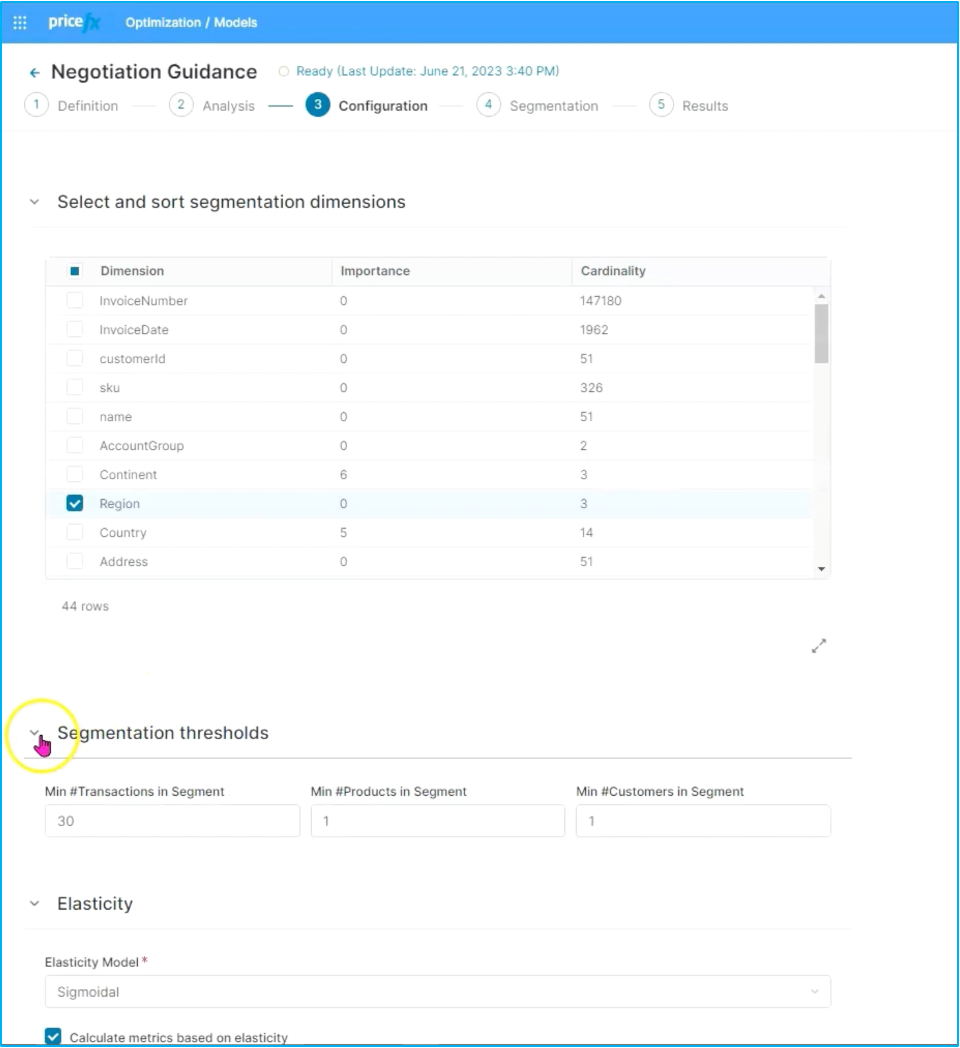
Task: Click step 5 Results circle icon
Action: point(661,105)
